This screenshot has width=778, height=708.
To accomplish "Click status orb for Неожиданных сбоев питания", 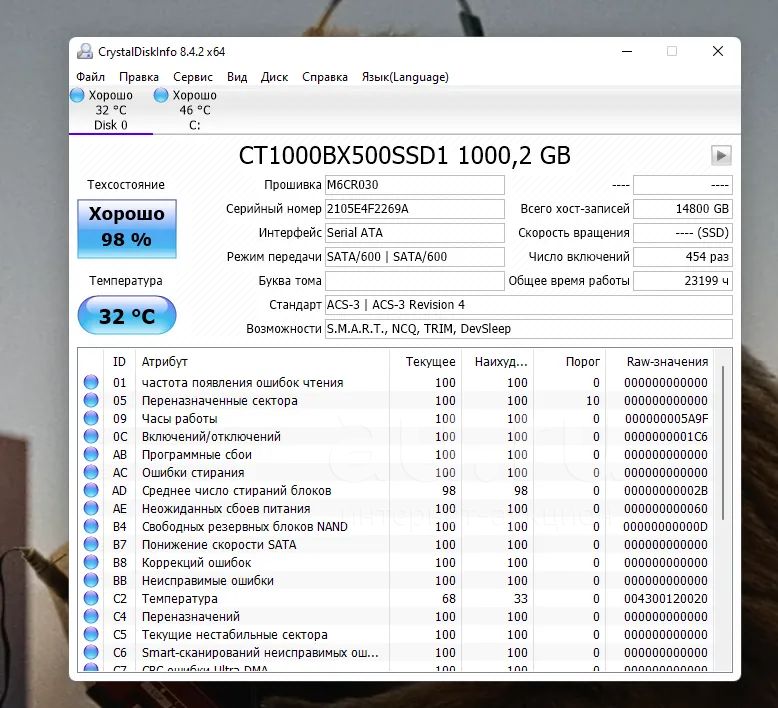I will click(91, 509).
